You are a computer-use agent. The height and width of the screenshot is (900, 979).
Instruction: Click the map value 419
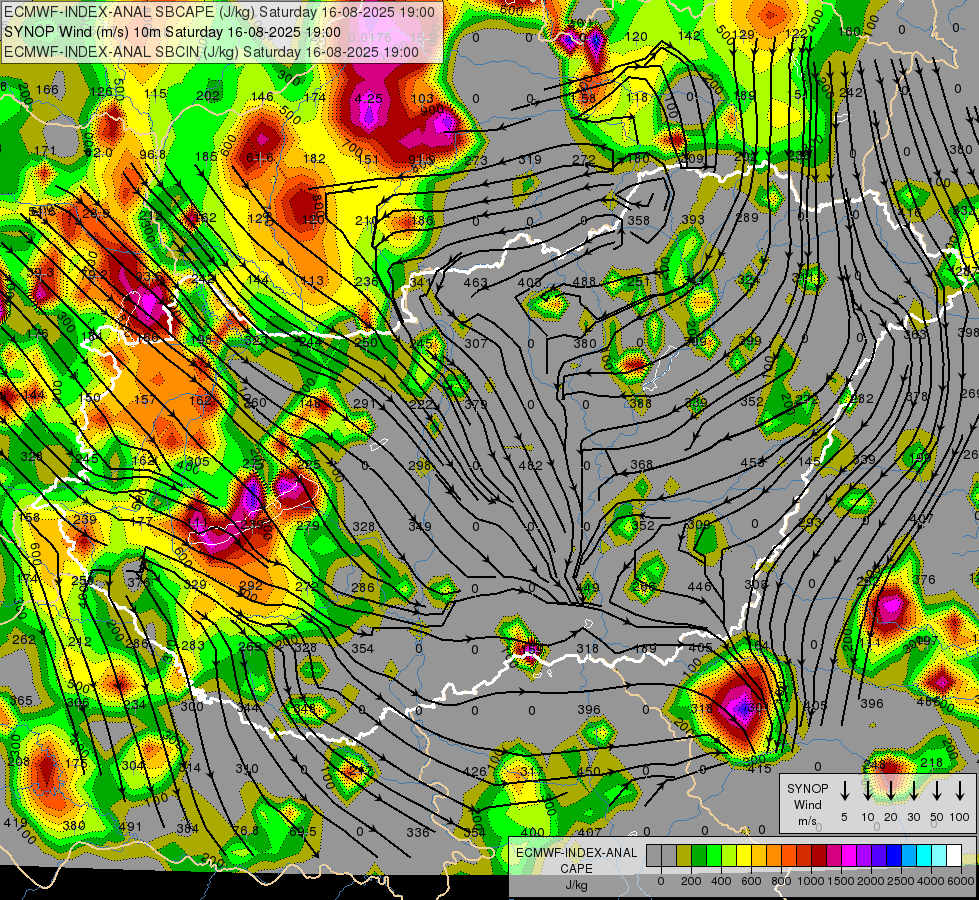[x=15, y=823]
